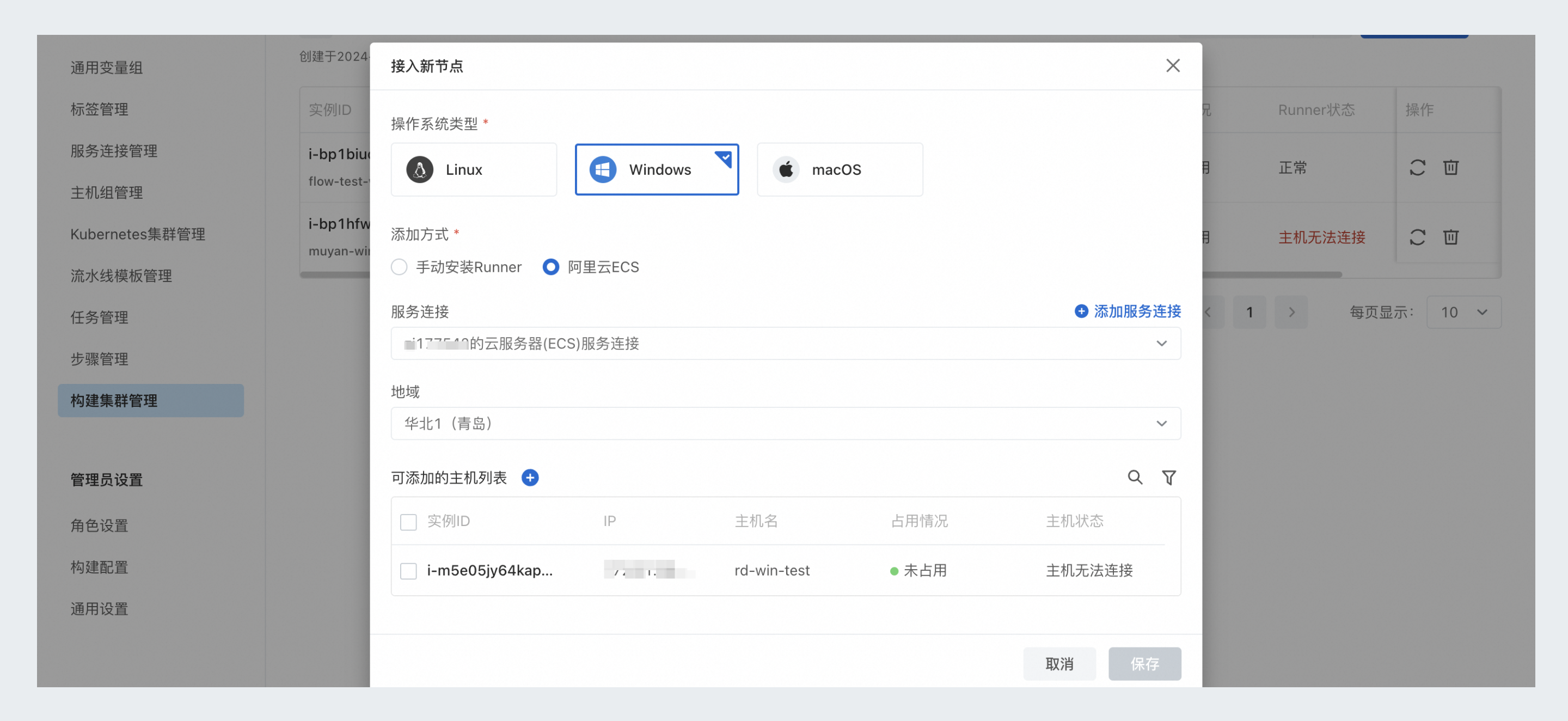Screen dimensions: 1568x721
Task: Select the Windows operating system card
Action: [x=657, y=169]
